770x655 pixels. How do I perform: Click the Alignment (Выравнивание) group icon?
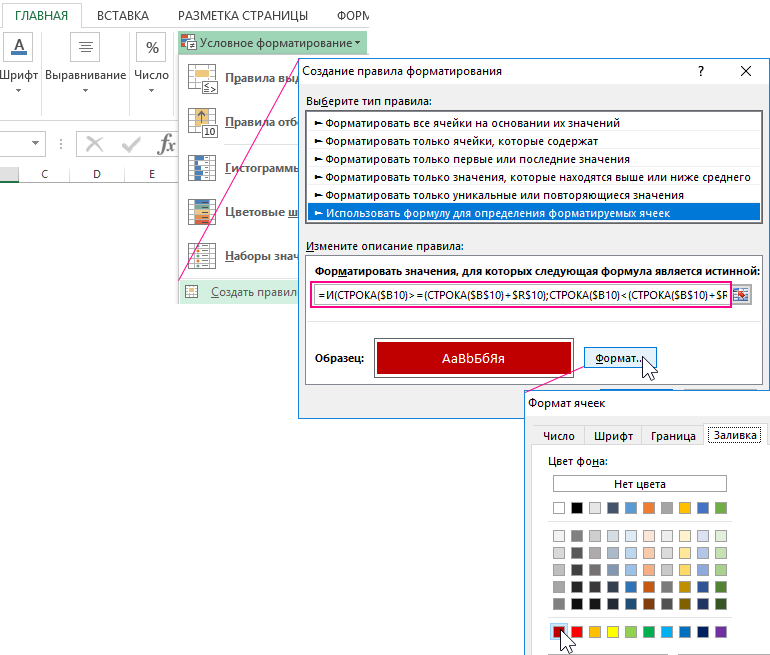pyautogui.click(x=86, y=46)
